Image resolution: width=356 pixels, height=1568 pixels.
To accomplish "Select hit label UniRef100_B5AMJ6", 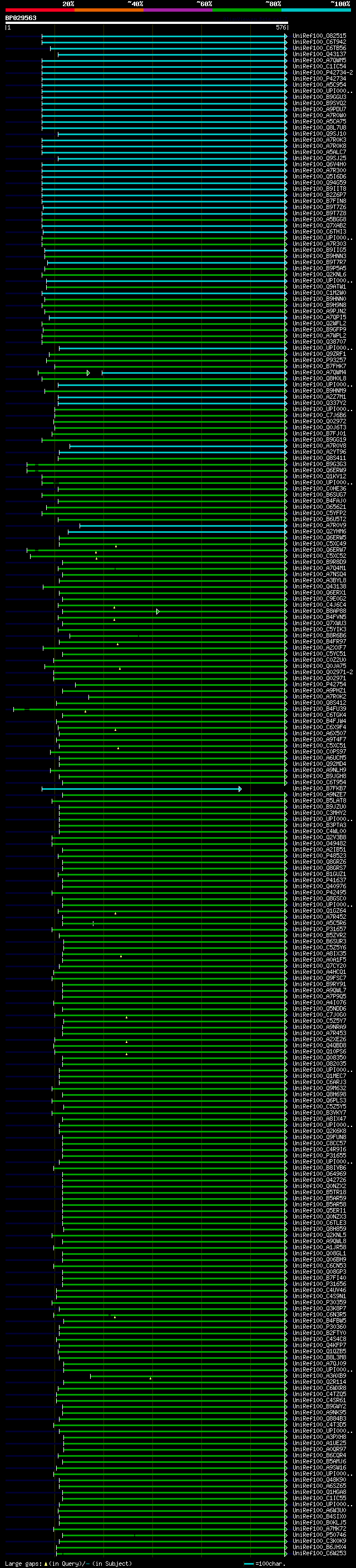I will pyautogui.click(x=319, y=1461).
